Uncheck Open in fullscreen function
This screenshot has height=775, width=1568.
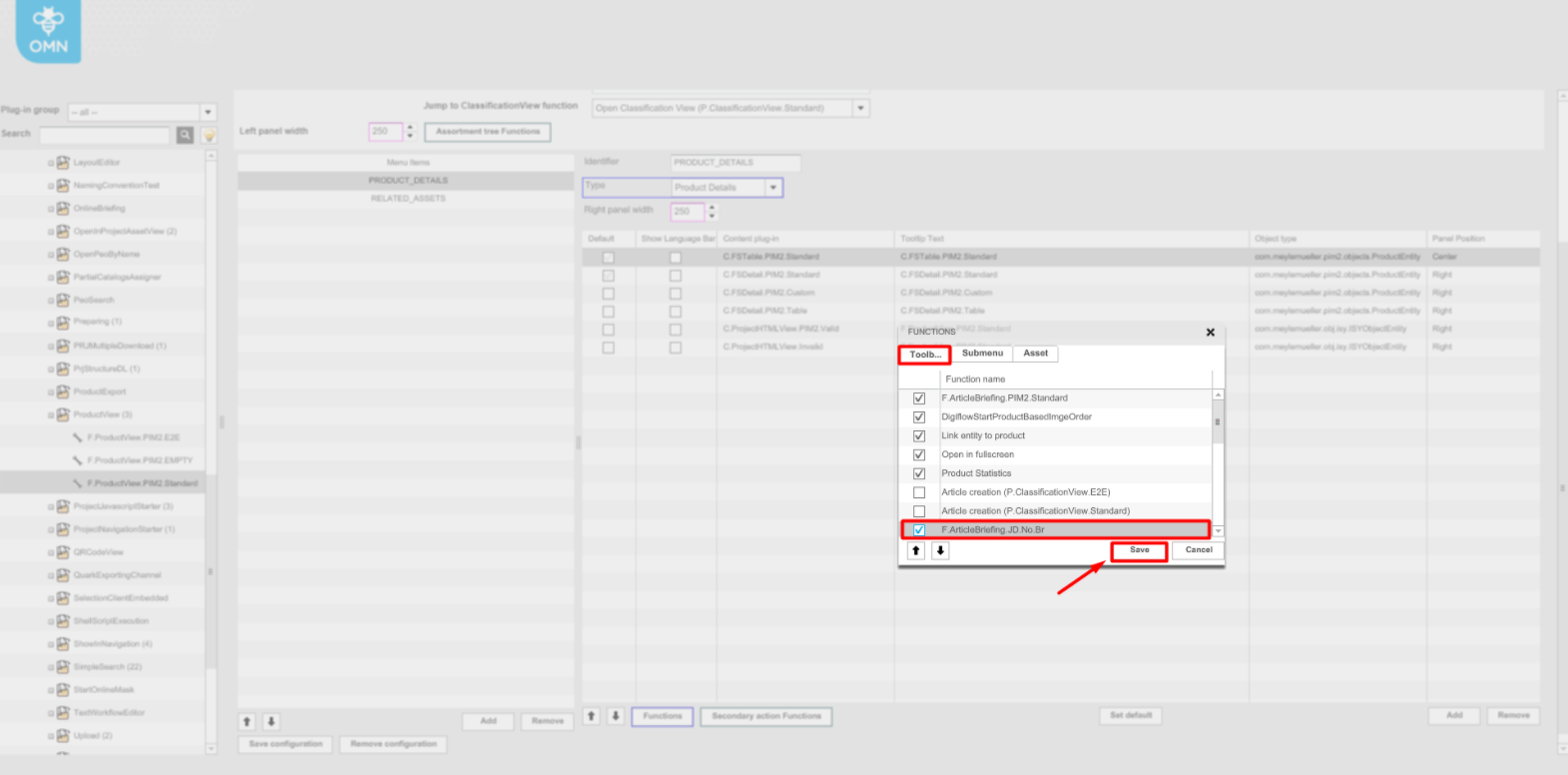(919, 455)
